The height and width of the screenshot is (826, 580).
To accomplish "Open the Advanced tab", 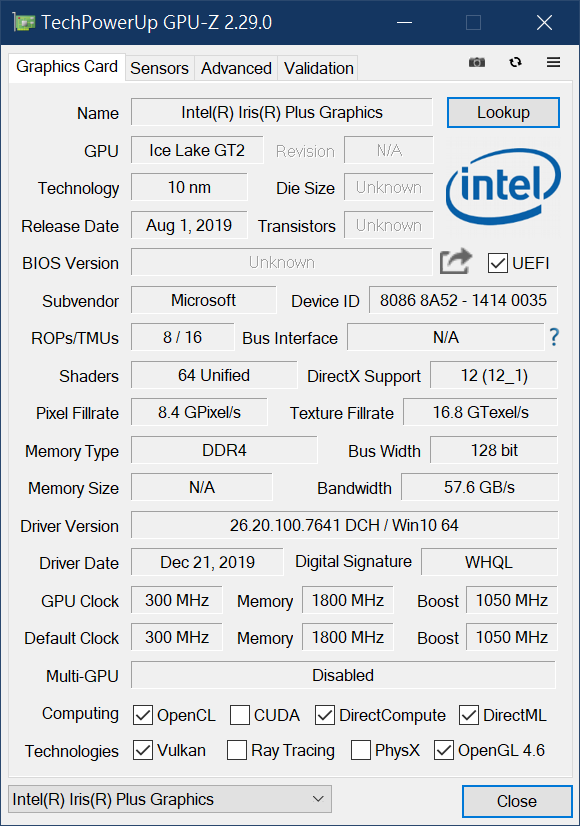I will coord(236,68).
